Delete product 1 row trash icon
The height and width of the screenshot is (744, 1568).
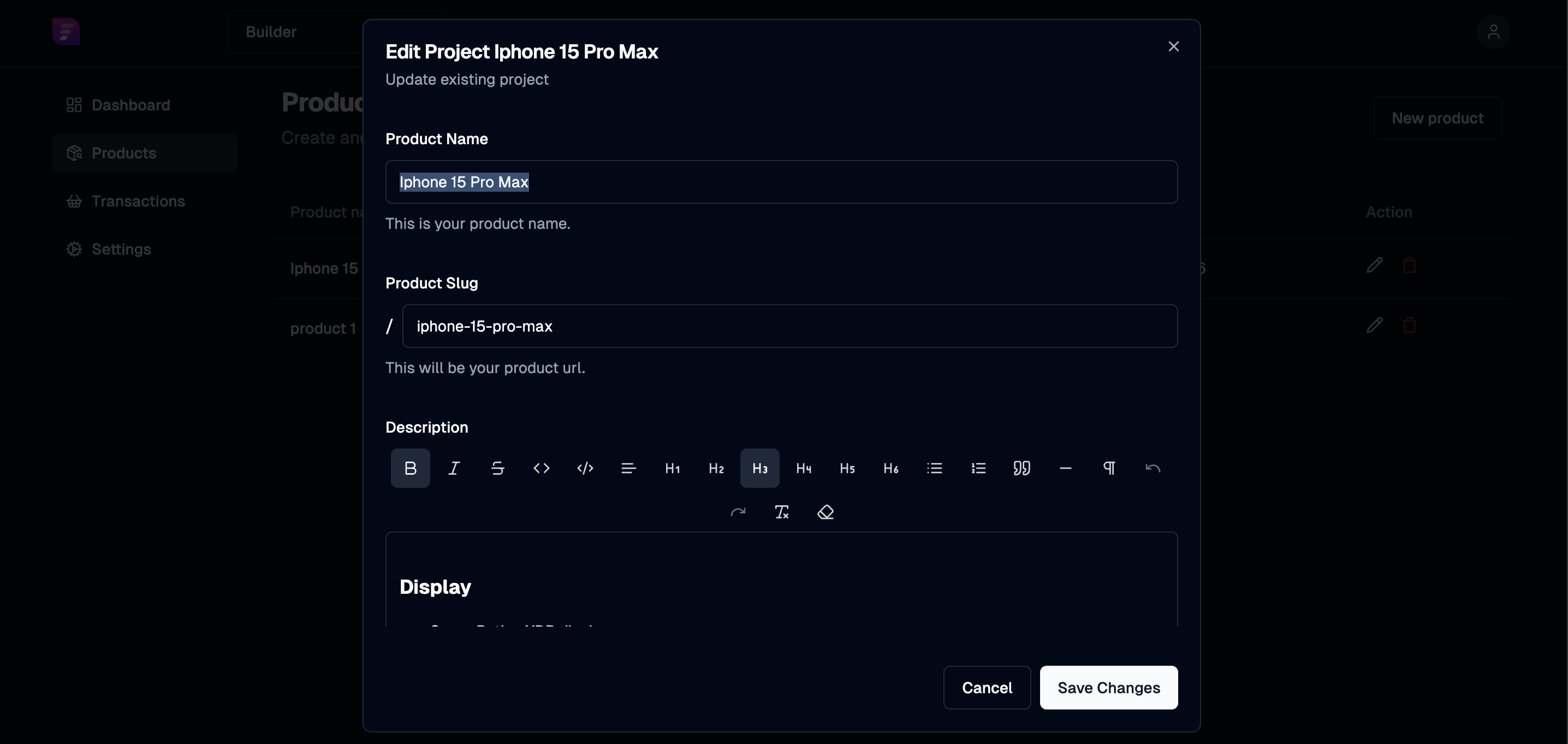(x=1409, y=326)
